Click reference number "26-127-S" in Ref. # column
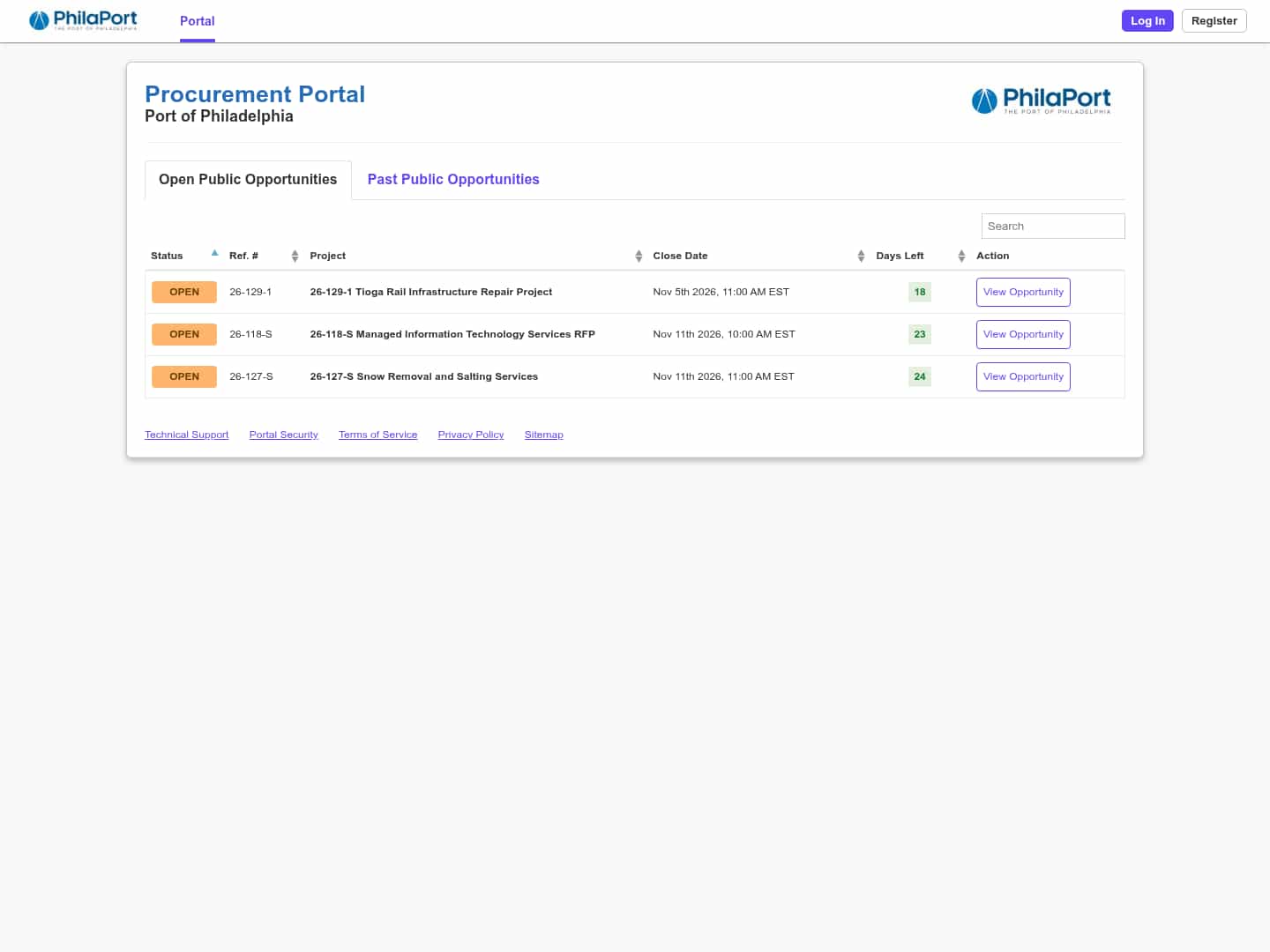1270x952 pixels. (x=251, y=376)
